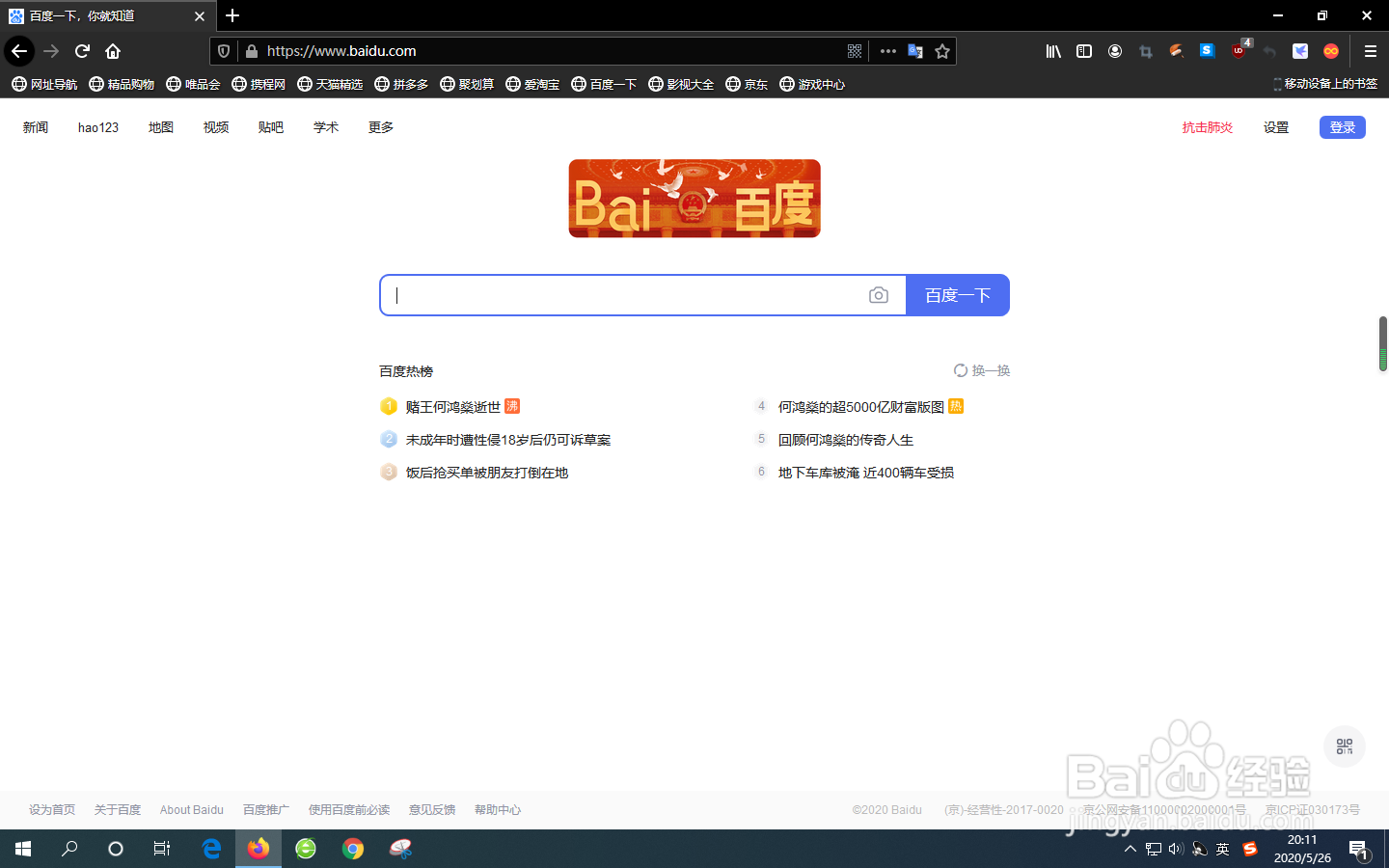
Task: Click the QR code icon in address bar
Action: (855, 51)
